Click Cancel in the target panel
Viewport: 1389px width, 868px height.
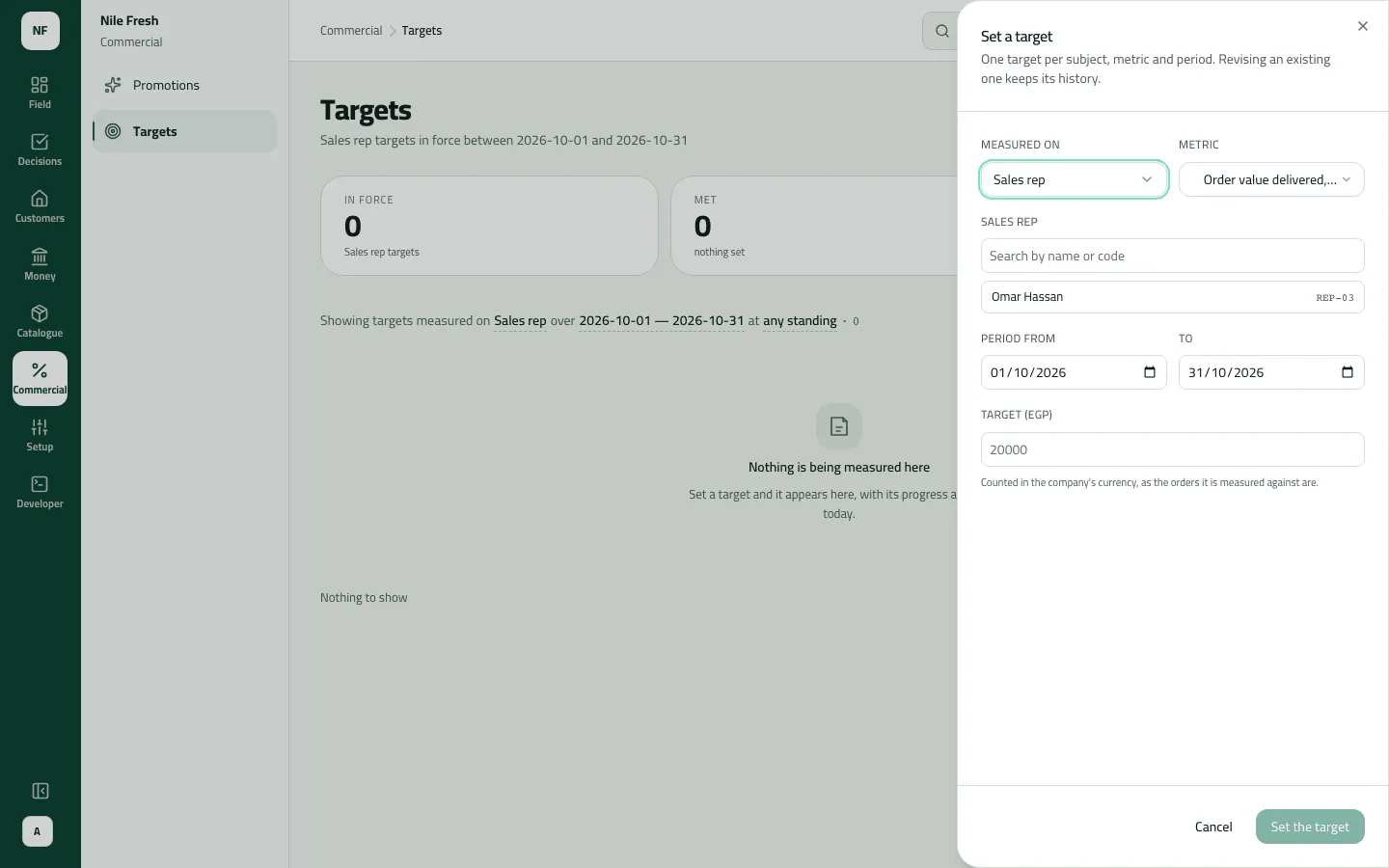pyautogui.click(x=1213, y=827)
